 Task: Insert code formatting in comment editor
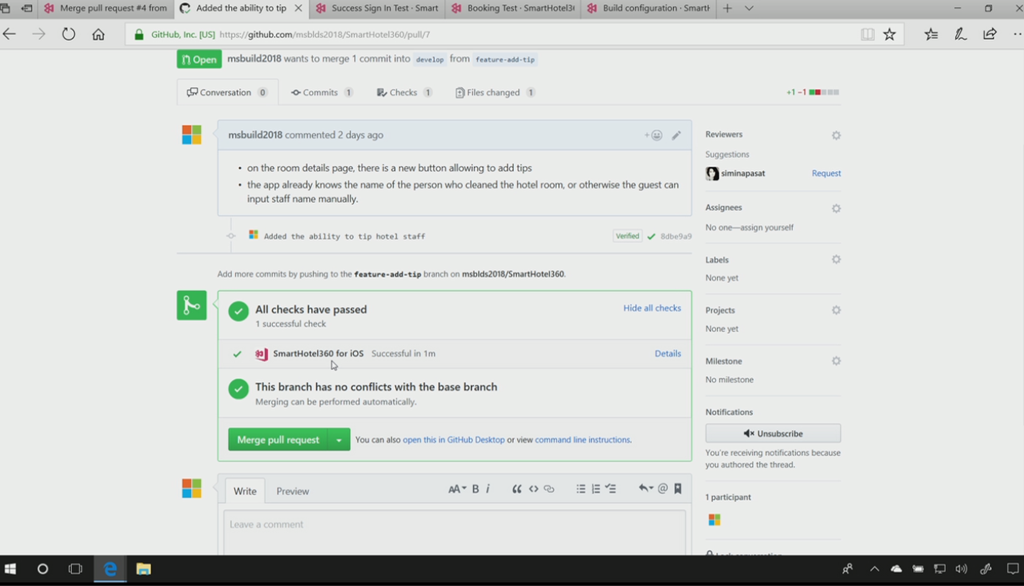point(534,489)
